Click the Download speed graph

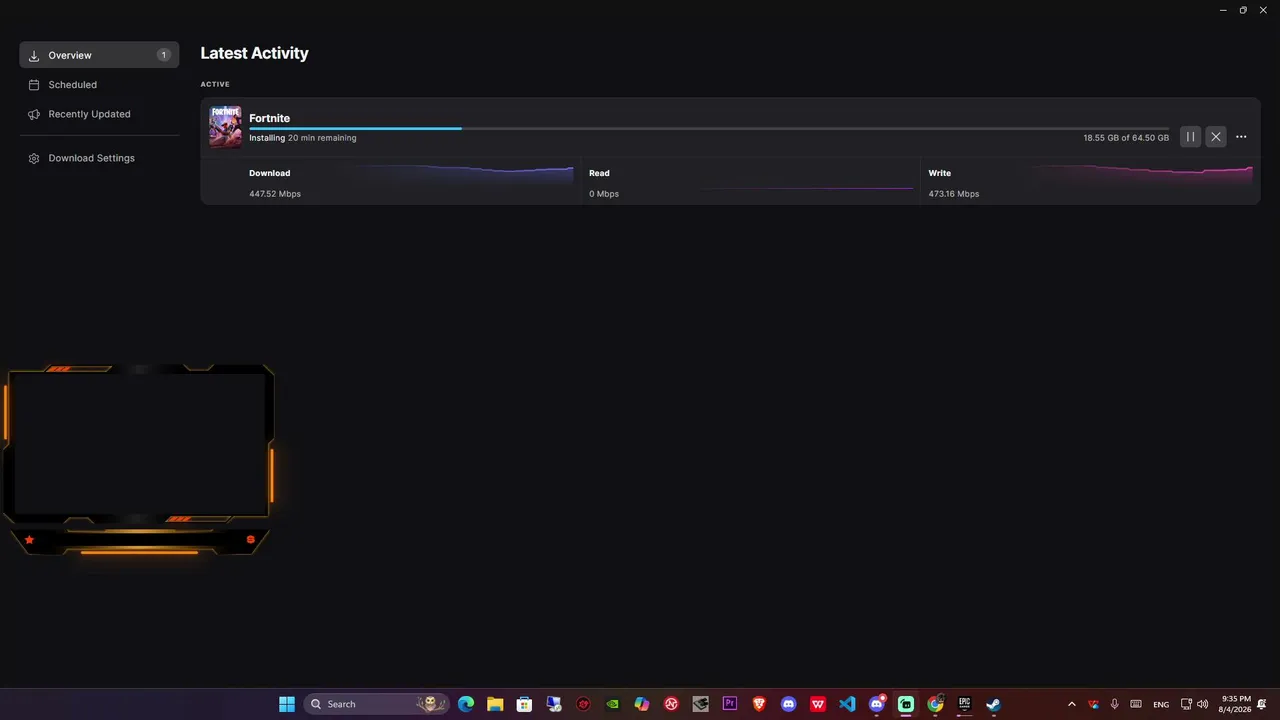point(465,175)
